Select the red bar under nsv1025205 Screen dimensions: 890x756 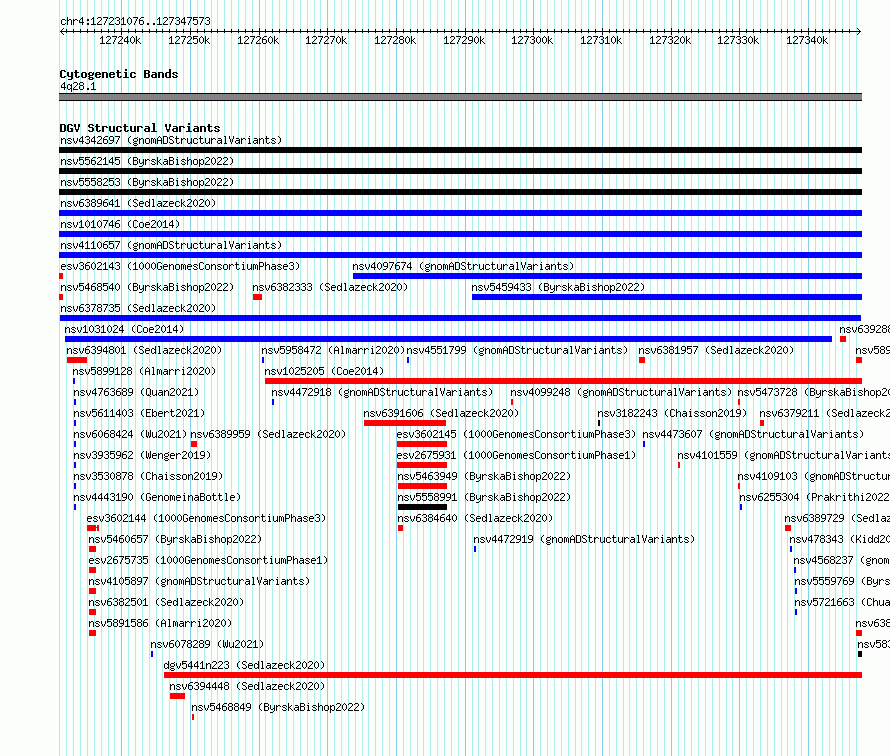coord(564,381)
